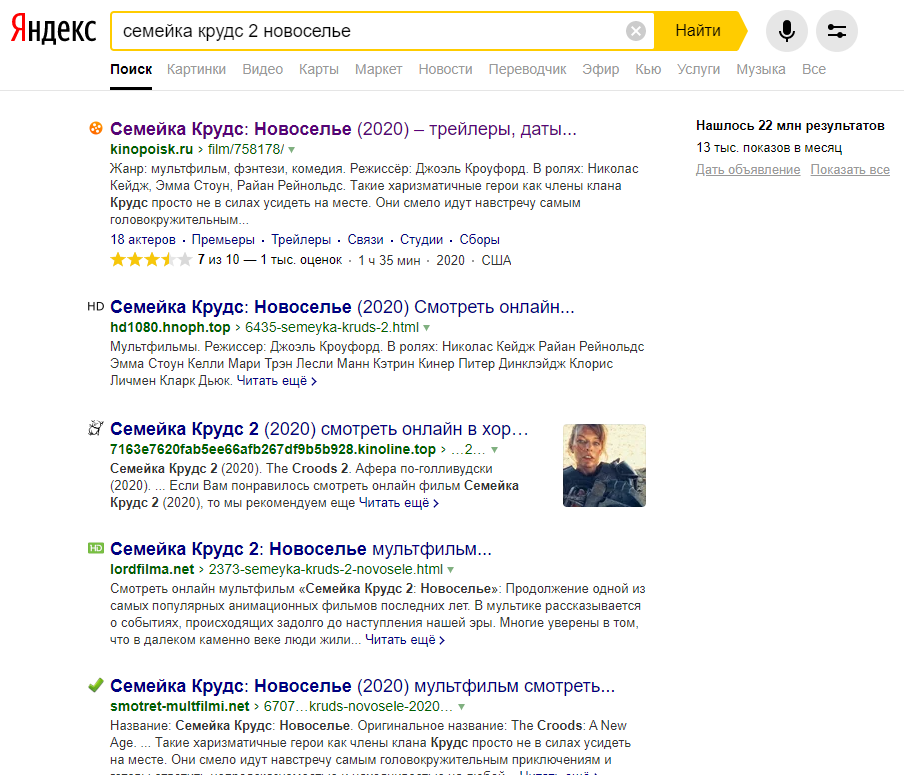
Task: Click the Найти search button
Action: (x=698, y=31)
